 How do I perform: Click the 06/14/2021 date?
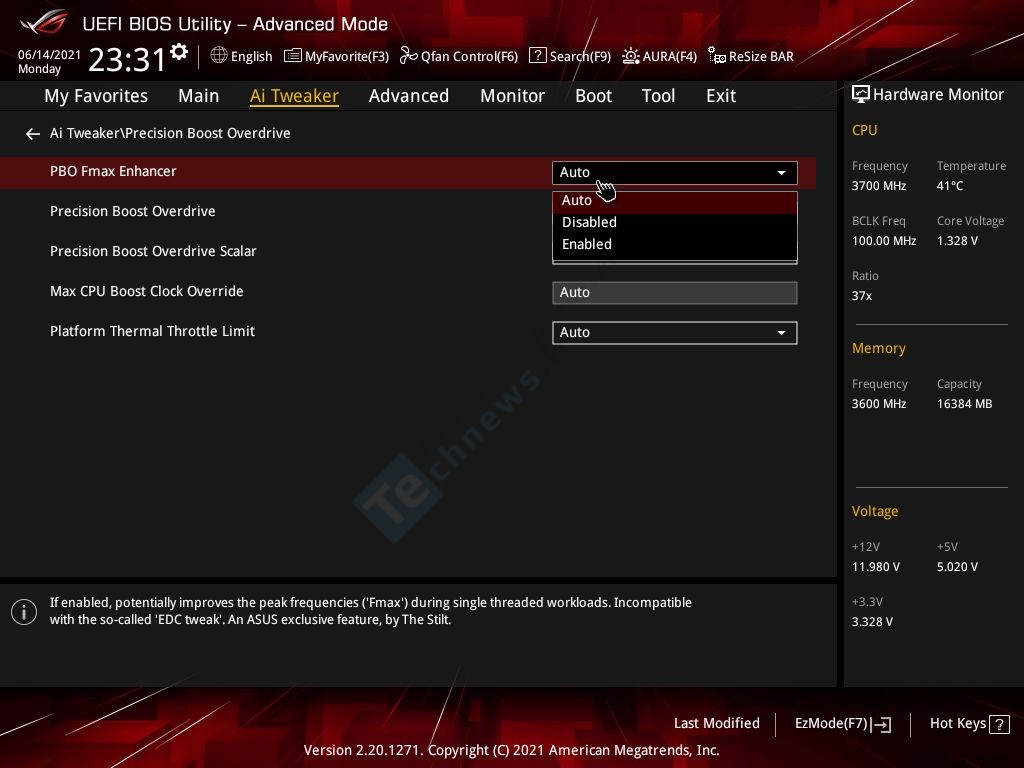tap(49, 55)
